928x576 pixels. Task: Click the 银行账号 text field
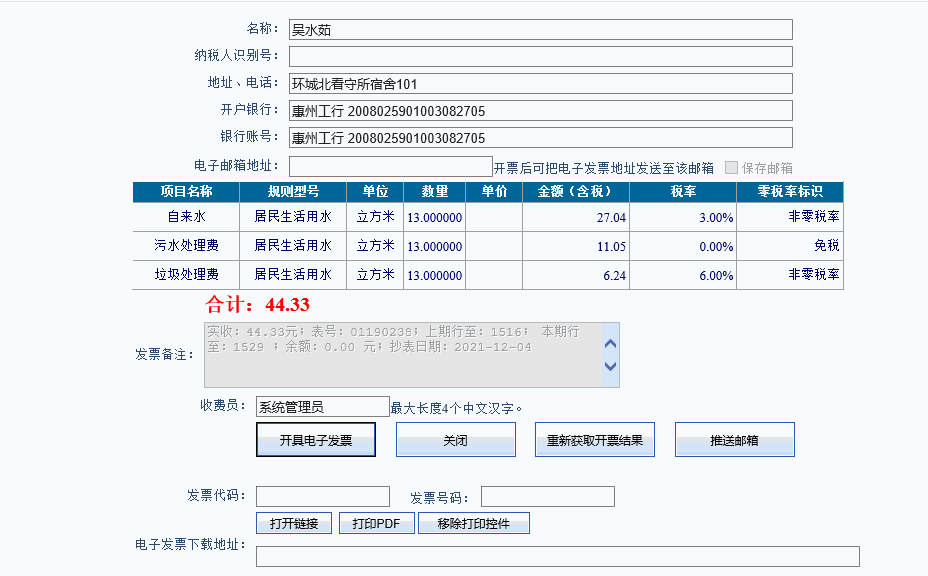[x=540, y=138]
